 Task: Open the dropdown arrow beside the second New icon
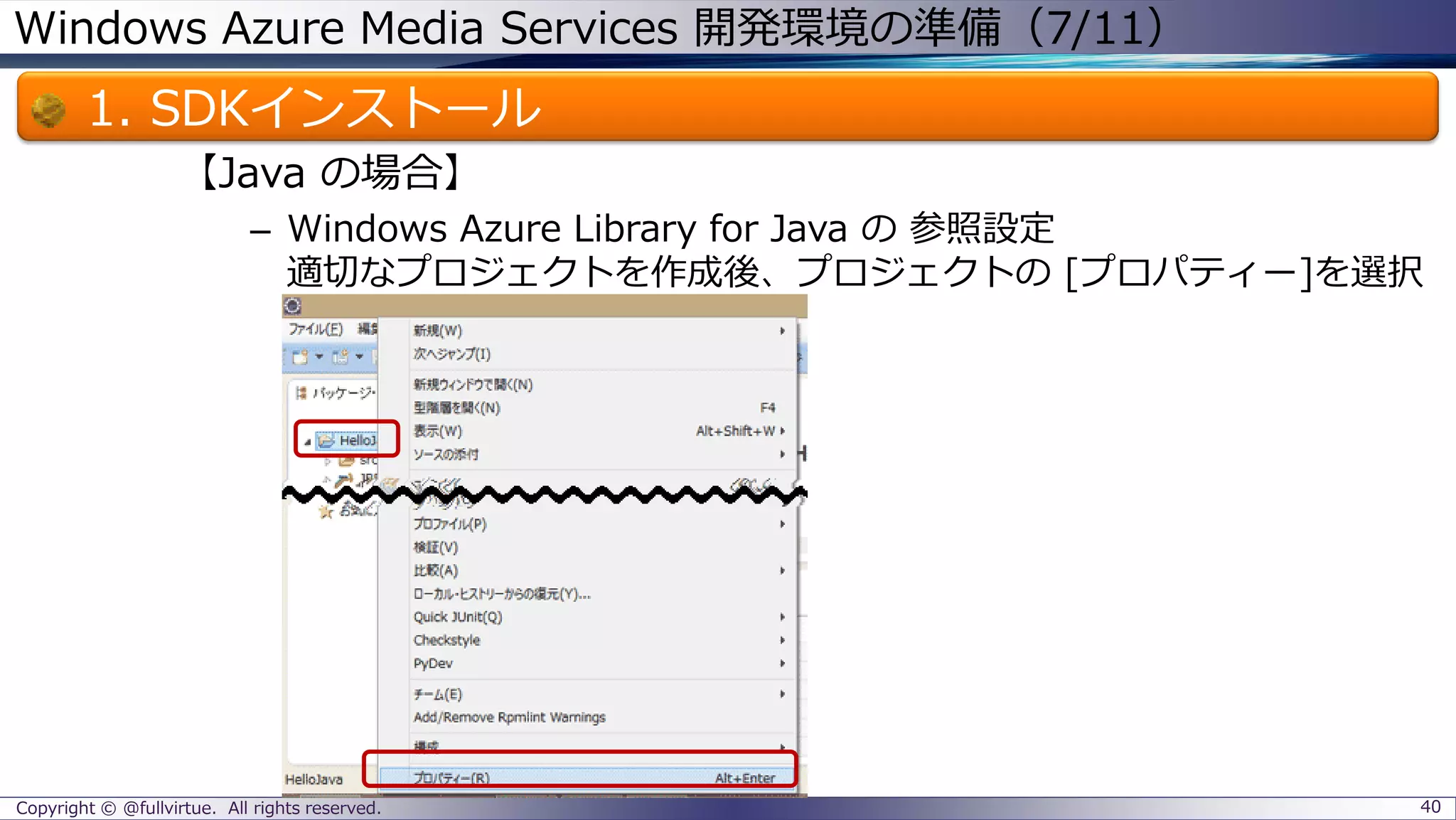pos(359,356)
